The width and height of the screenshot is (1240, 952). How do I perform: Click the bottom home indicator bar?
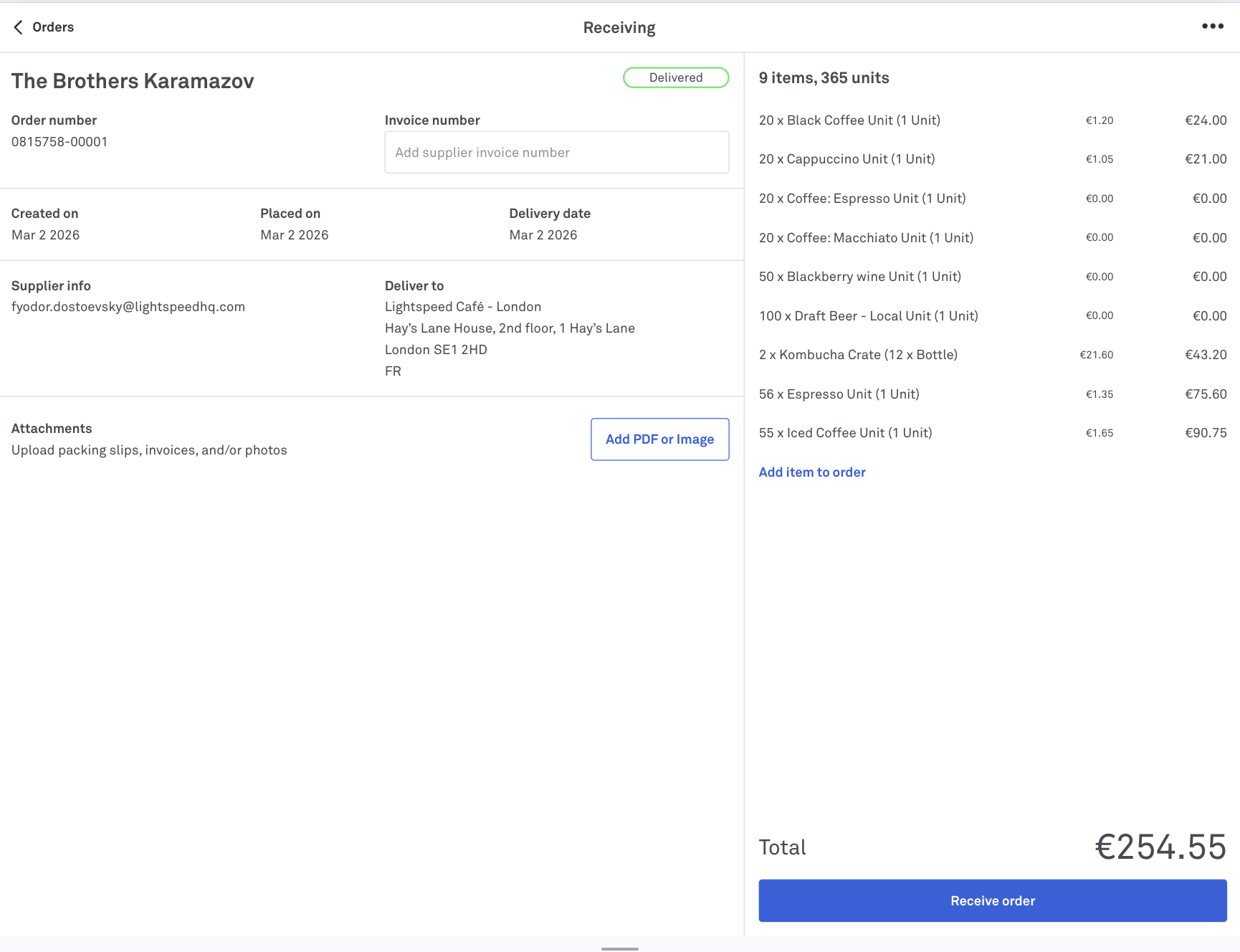[x=619, y=948]
